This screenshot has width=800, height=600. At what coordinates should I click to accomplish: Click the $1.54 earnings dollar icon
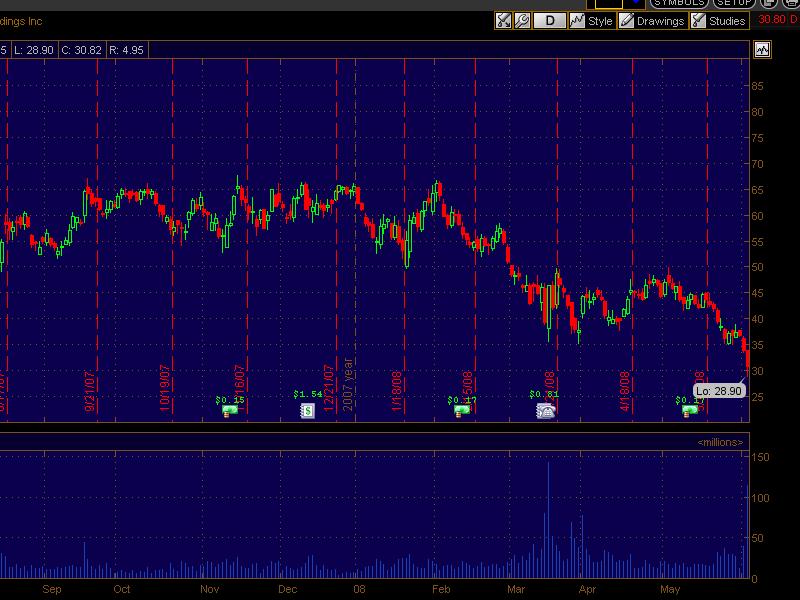308,410
